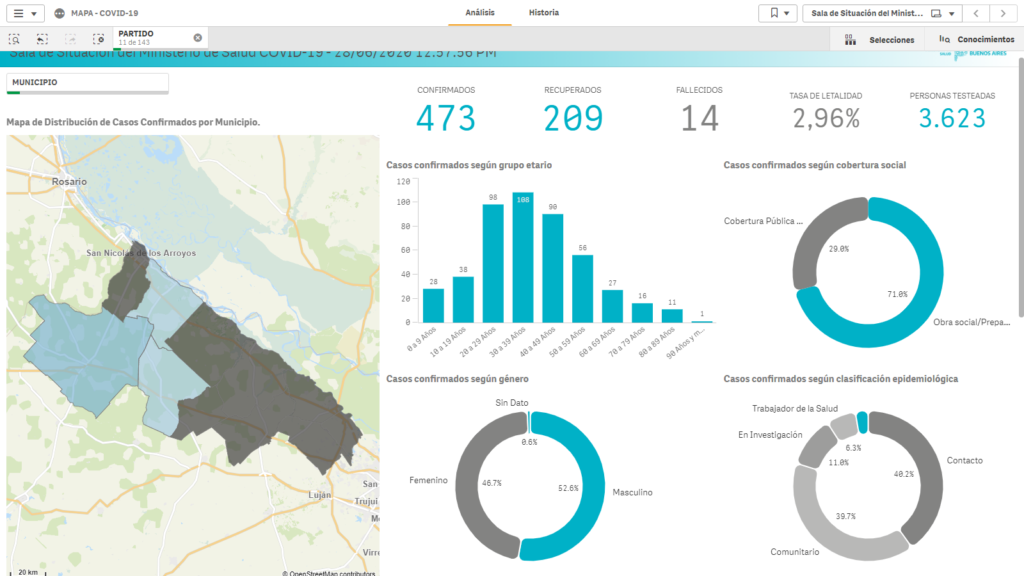
Task: Go to the previous sheet
Action: coord(977,13)
